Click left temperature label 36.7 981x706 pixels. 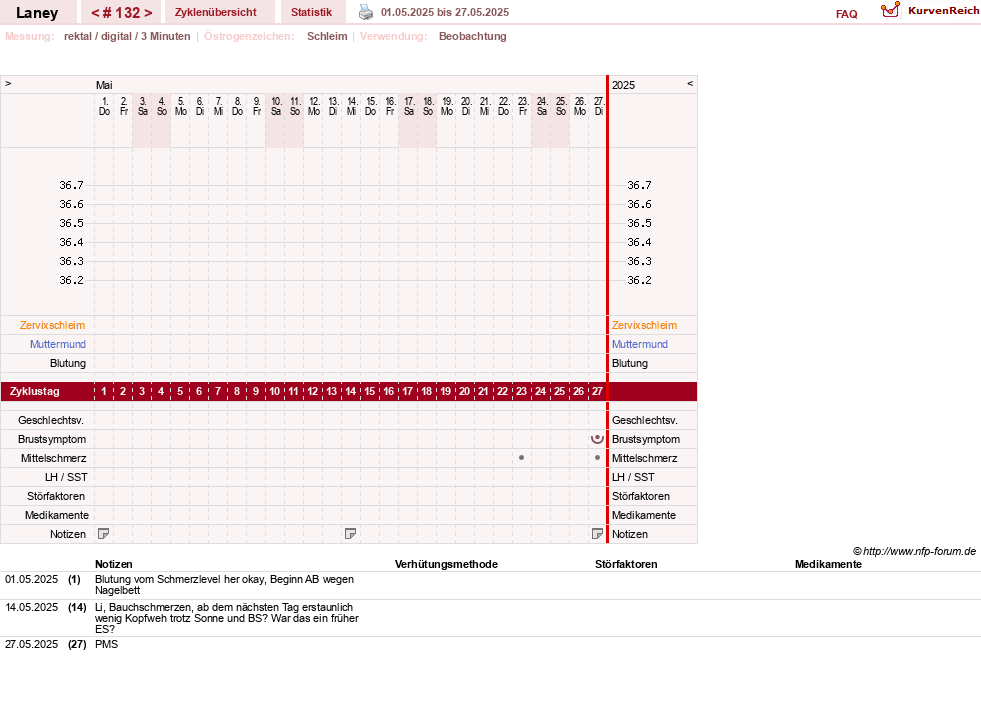(x=71, y=185)
